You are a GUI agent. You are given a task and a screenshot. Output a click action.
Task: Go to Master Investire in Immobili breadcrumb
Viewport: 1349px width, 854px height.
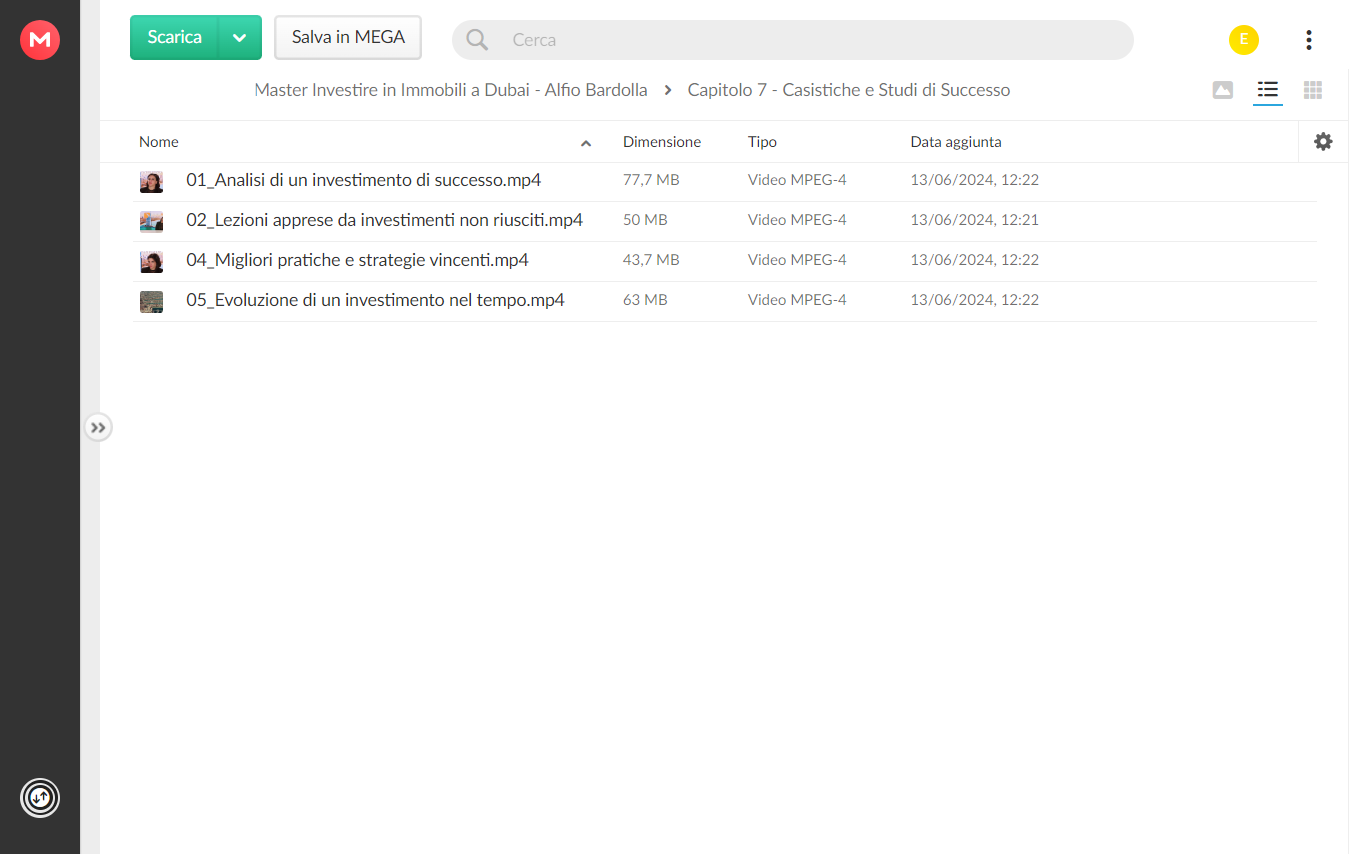451,90
